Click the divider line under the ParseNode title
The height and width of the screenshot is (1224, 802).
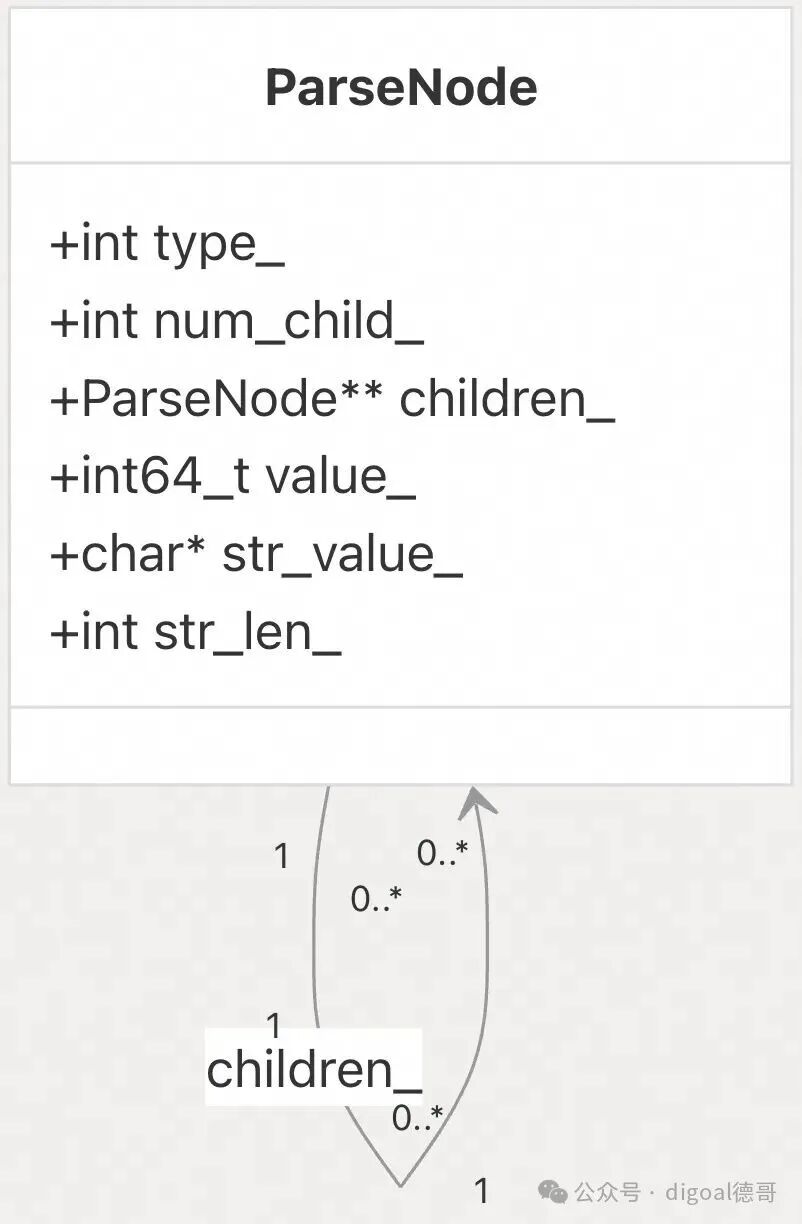[400, 162]
